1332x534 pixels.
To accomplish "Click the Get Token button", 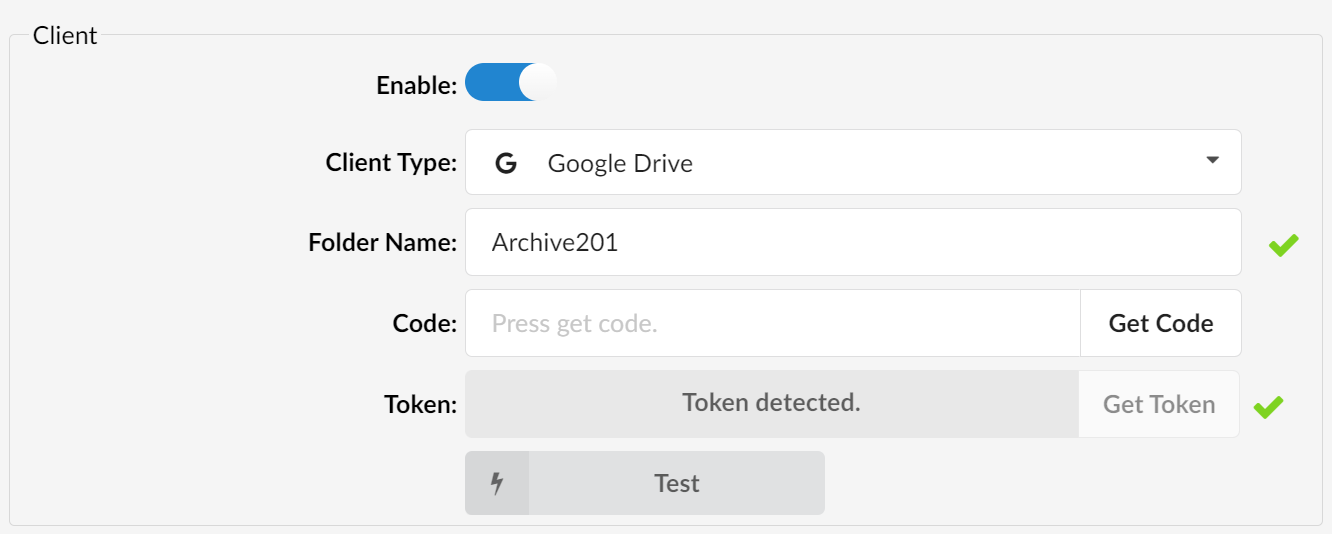I will click(x=1159, y=404).
